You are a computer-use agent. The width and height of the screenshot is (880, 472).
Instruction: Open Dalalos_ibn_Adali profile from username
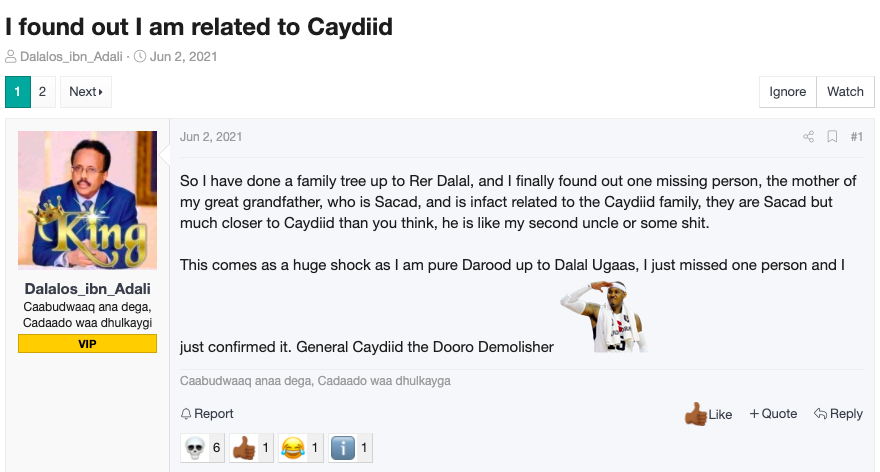pos(88,288)
